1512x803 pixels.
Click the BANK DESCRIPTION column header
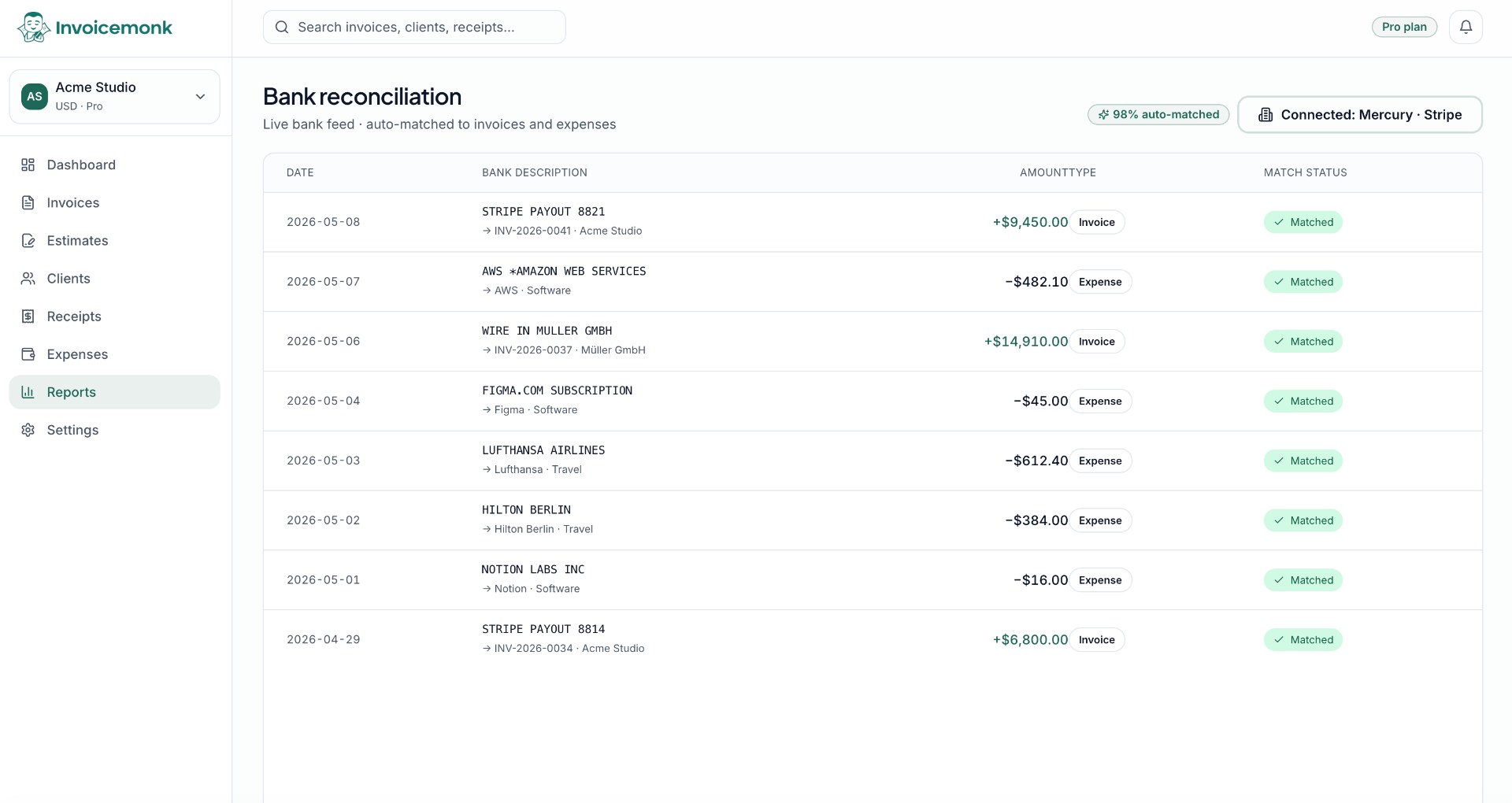point(535,172)
